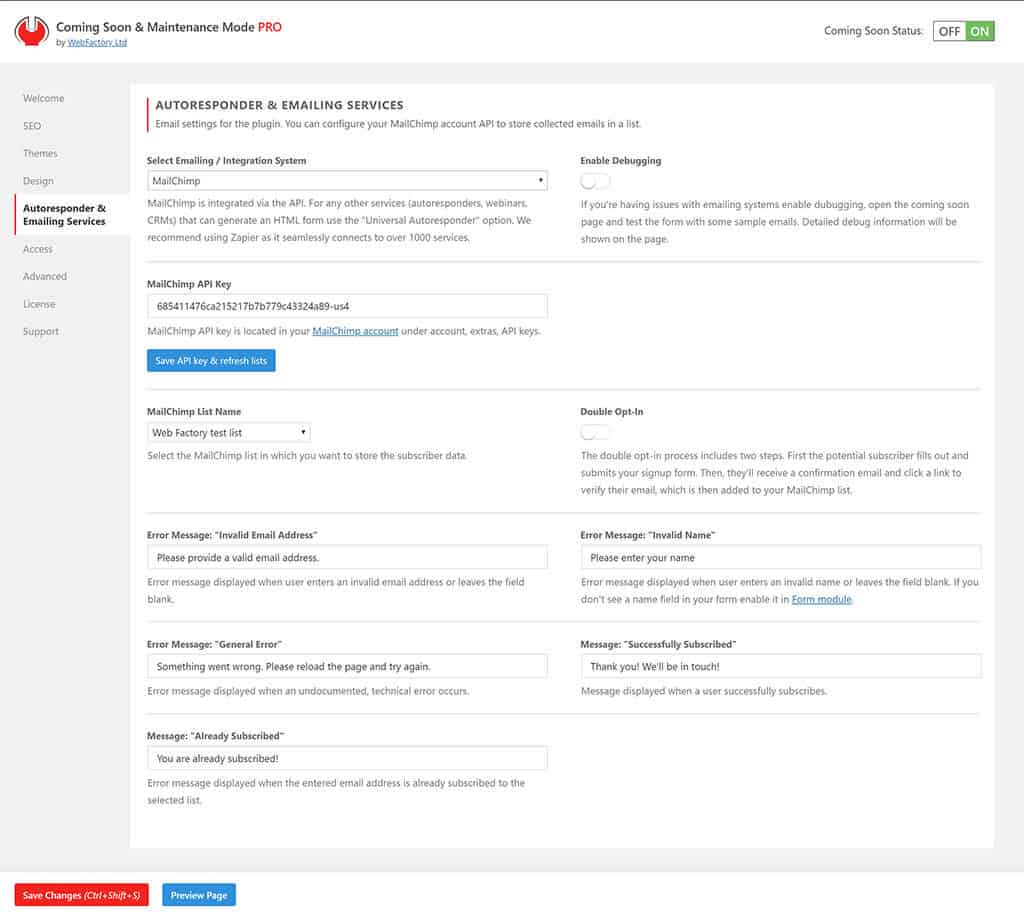Click the Coming Soon plugin logo icon
This screenshot has height=917, width=1024.
click(x=31, y=31)
